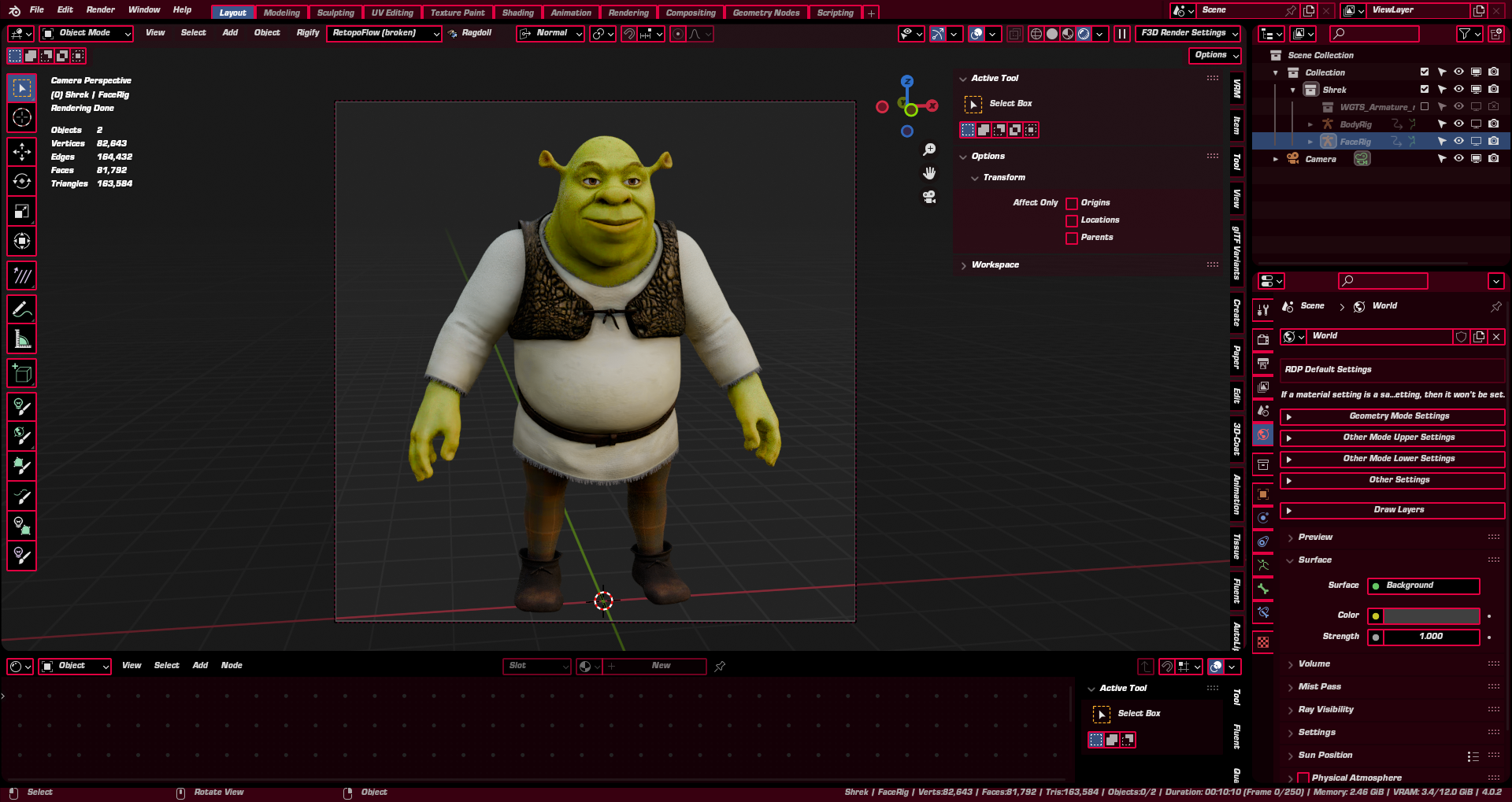The height and width of the screenshot is (802, 1512).
Task: Open RetopoFlow (broken) dropdown
Action: click(x=384, y=33)
